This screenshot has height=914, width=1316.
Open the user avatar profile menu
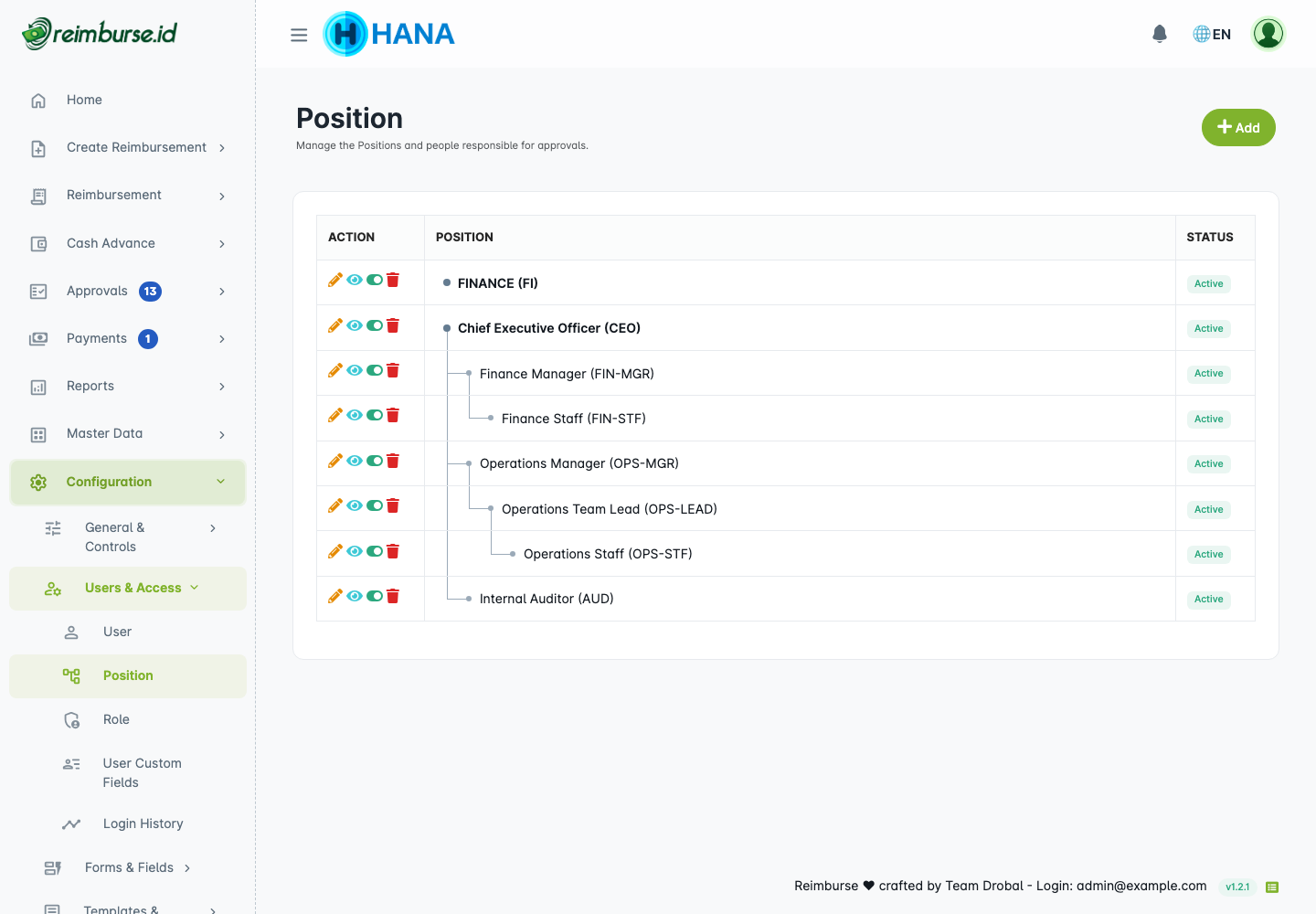click(1268, 34)
